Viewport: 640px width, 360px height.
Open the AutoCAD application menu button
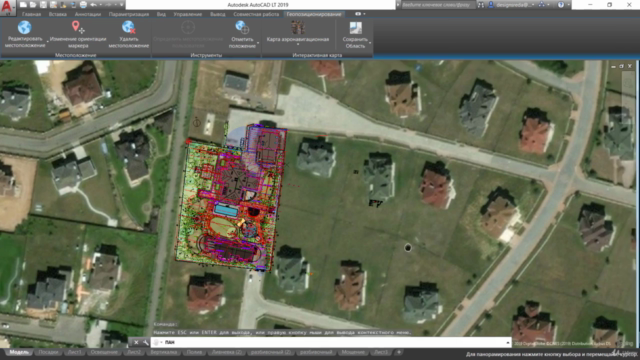pyautogui.click(x=7, y=7)
